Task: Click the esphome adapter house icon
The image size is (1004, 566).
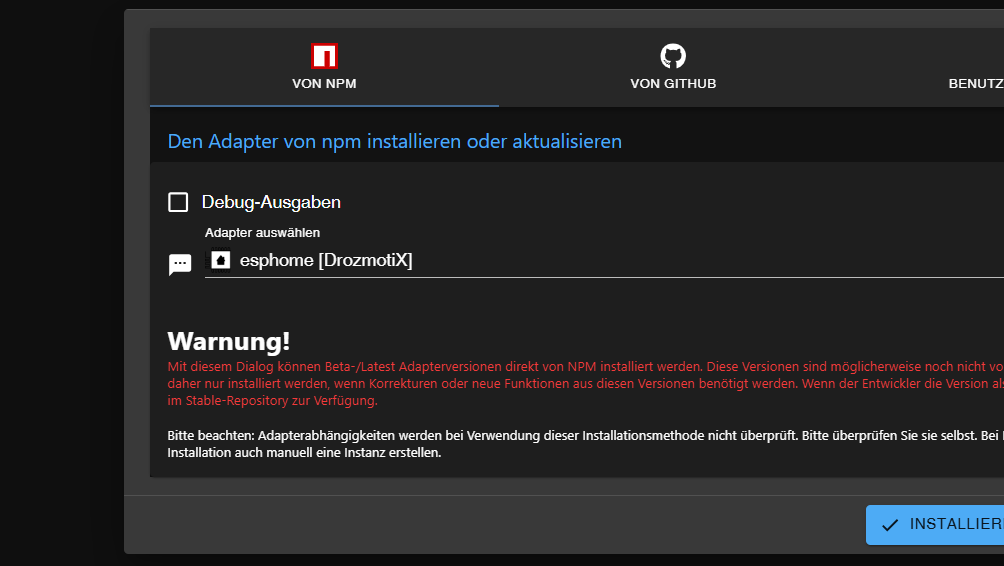Action: point(221,260)
